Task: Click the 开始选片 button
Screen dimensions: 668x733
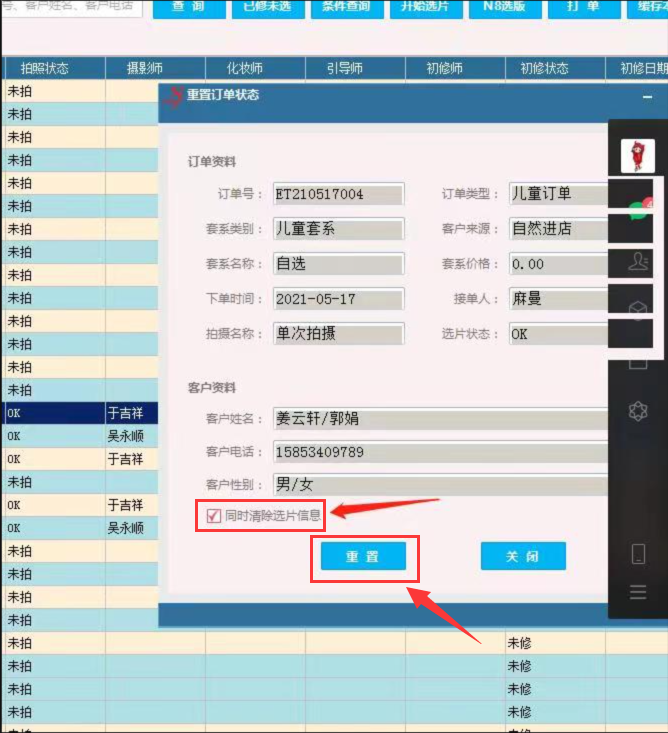Action: pyautogui.click(x=426, y=7)
